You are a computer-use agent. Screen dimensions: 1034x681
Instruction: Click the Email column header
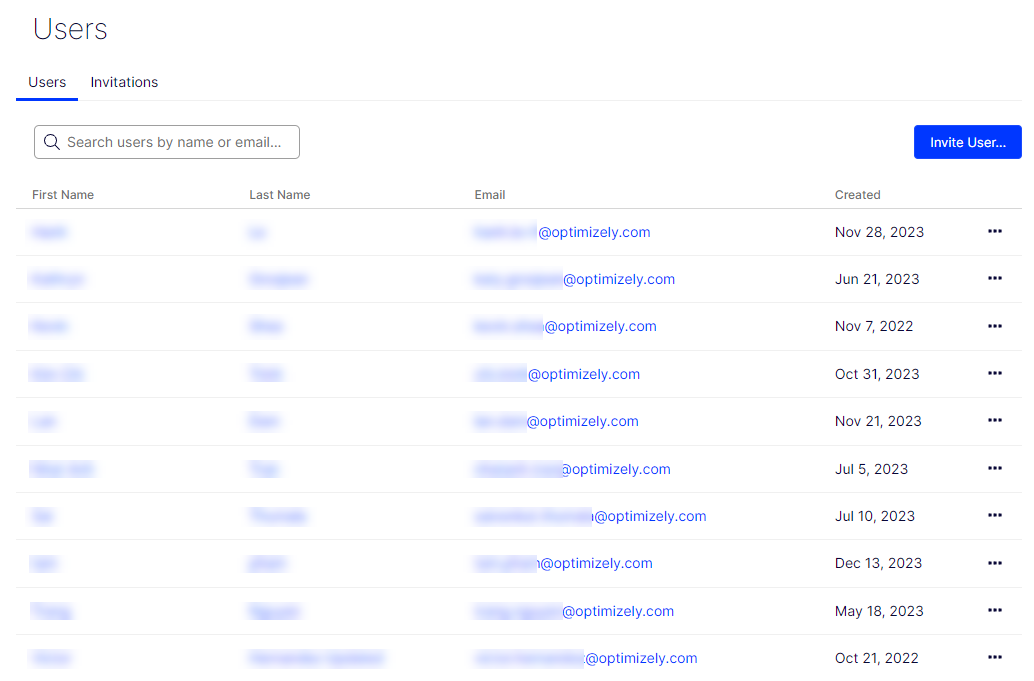490,194
